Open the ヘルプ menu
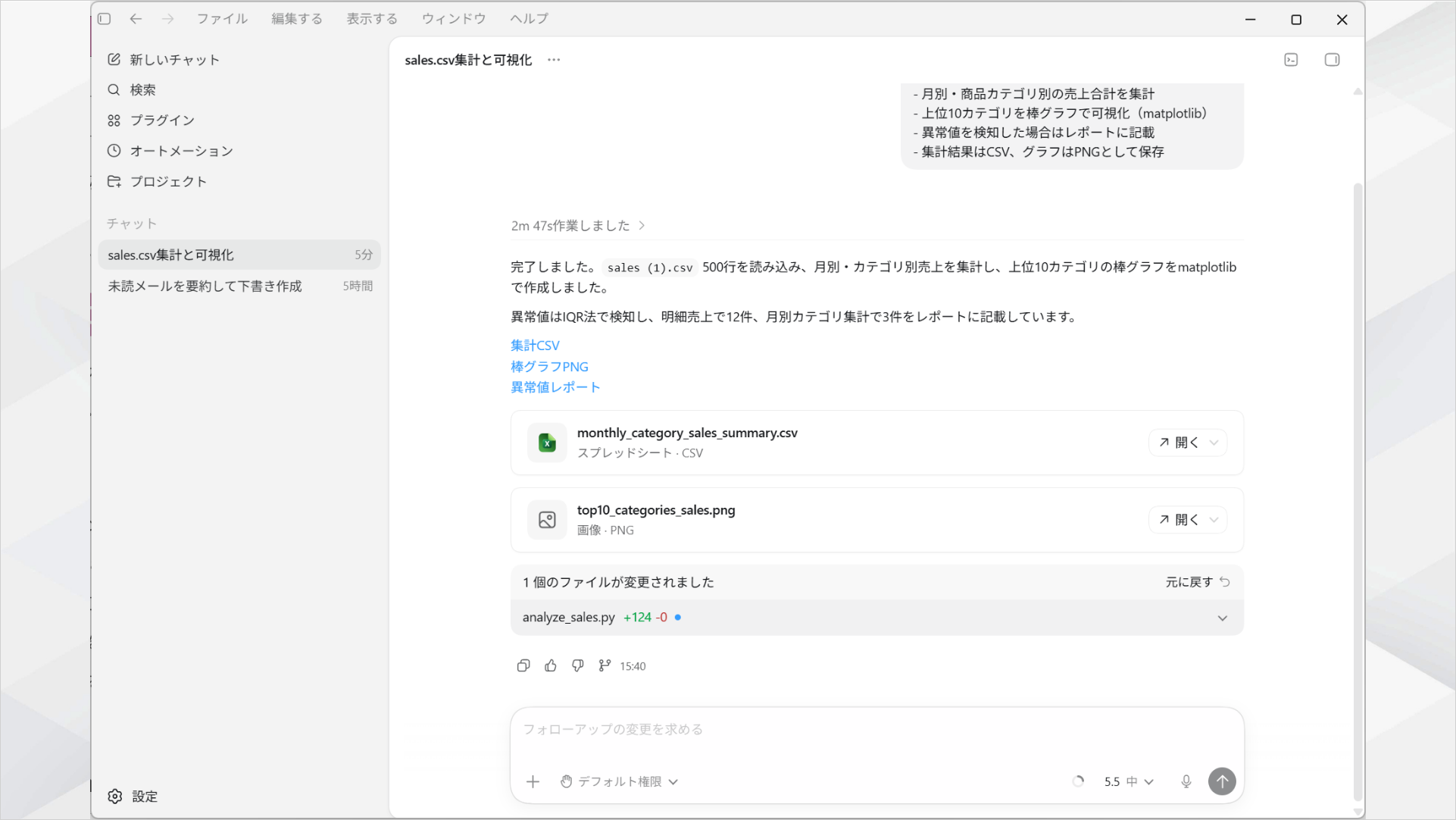 [x=529, y=19]
